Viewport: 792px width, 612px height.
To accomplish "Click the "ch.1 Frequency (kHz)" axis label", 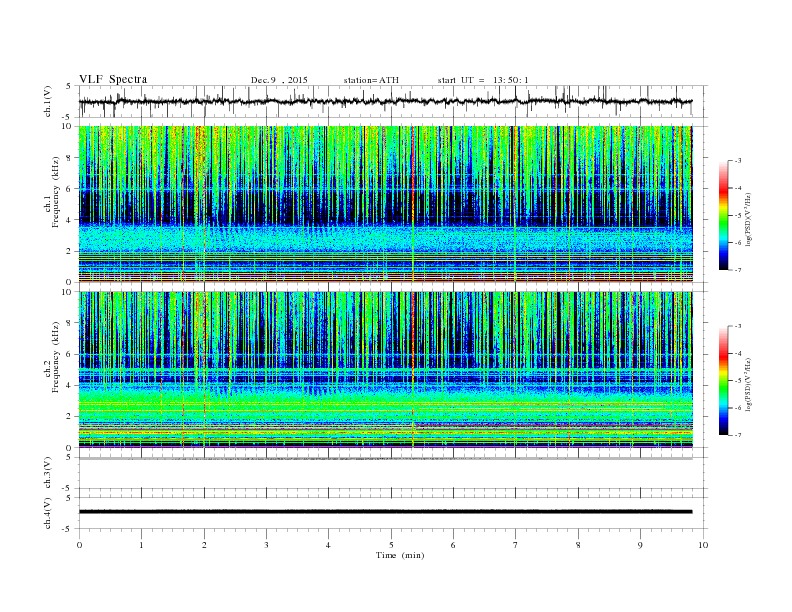I will [52, 192].
